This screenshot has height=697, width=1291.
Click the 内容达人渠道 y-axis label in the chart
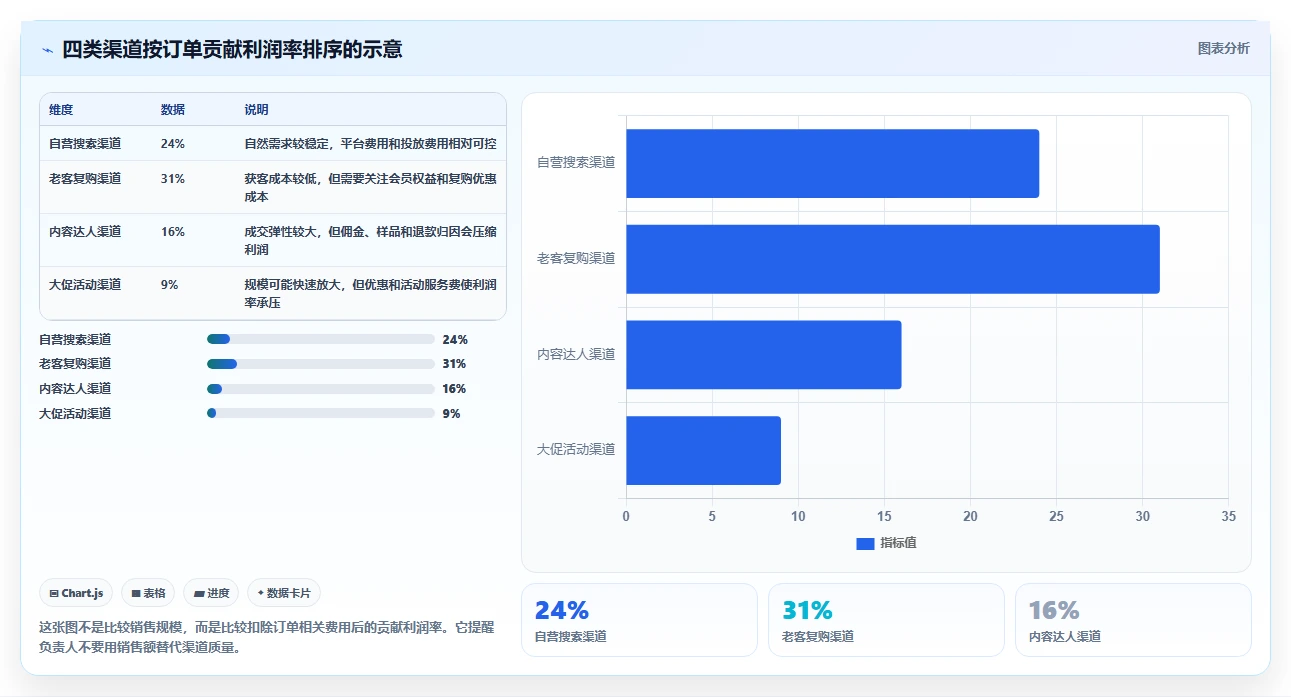point(576,355)
